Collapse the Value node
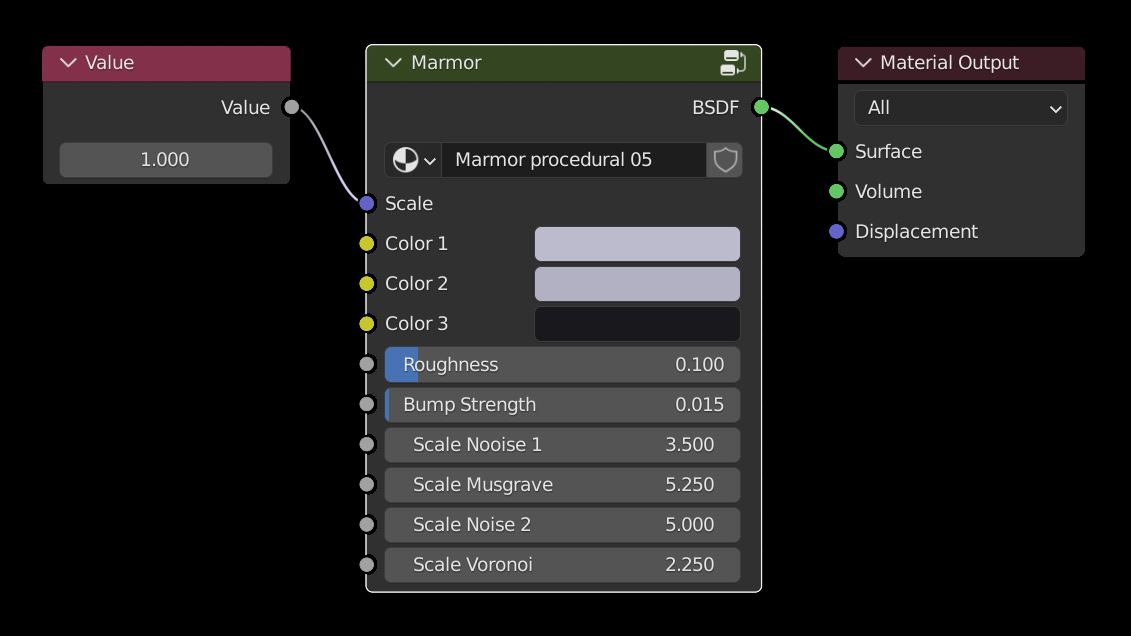Screen dimensions: 1131x636 tap(68, 63)
